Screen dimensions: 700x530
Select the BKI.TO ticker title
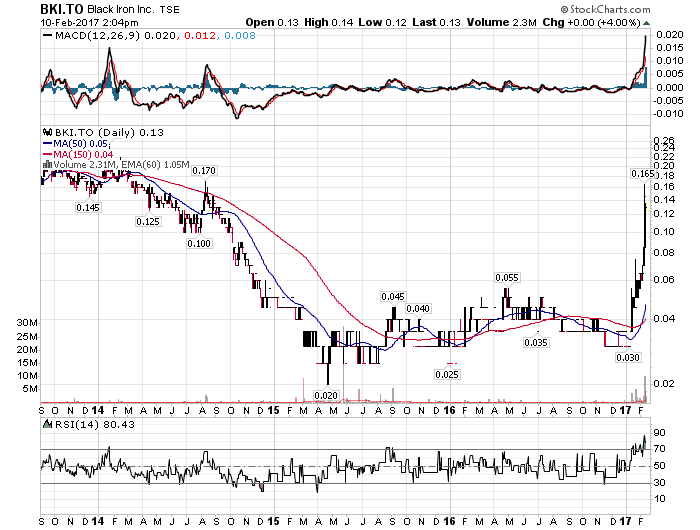coord(62,9)
